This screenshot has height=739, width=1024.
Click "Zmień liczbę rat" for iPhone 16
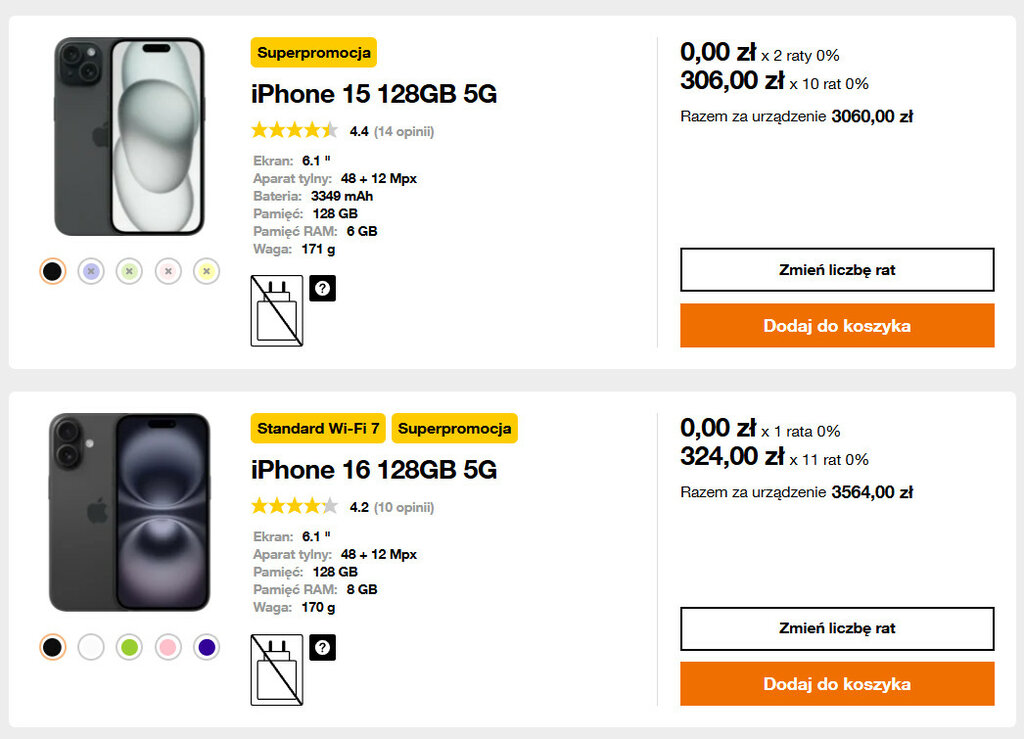[837, 629]
